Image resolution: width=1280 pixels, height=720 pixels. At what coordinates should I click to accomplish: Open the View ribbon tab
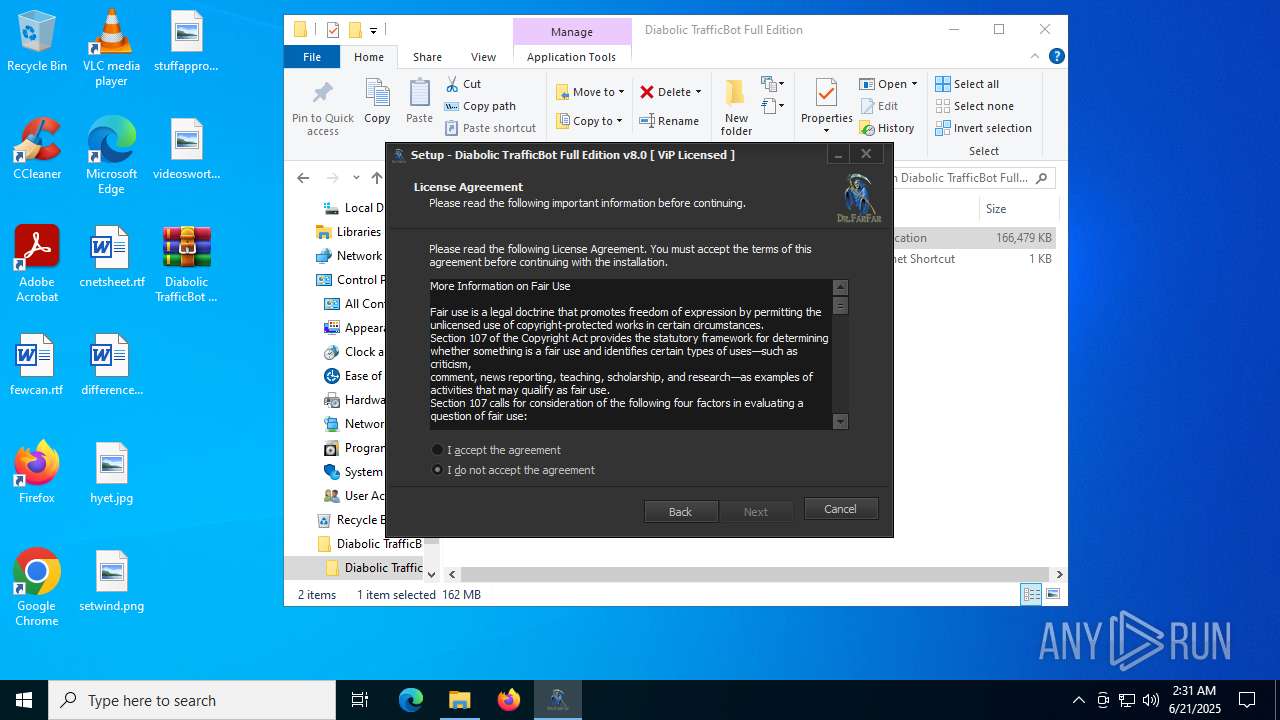click(x=483, y=57)
